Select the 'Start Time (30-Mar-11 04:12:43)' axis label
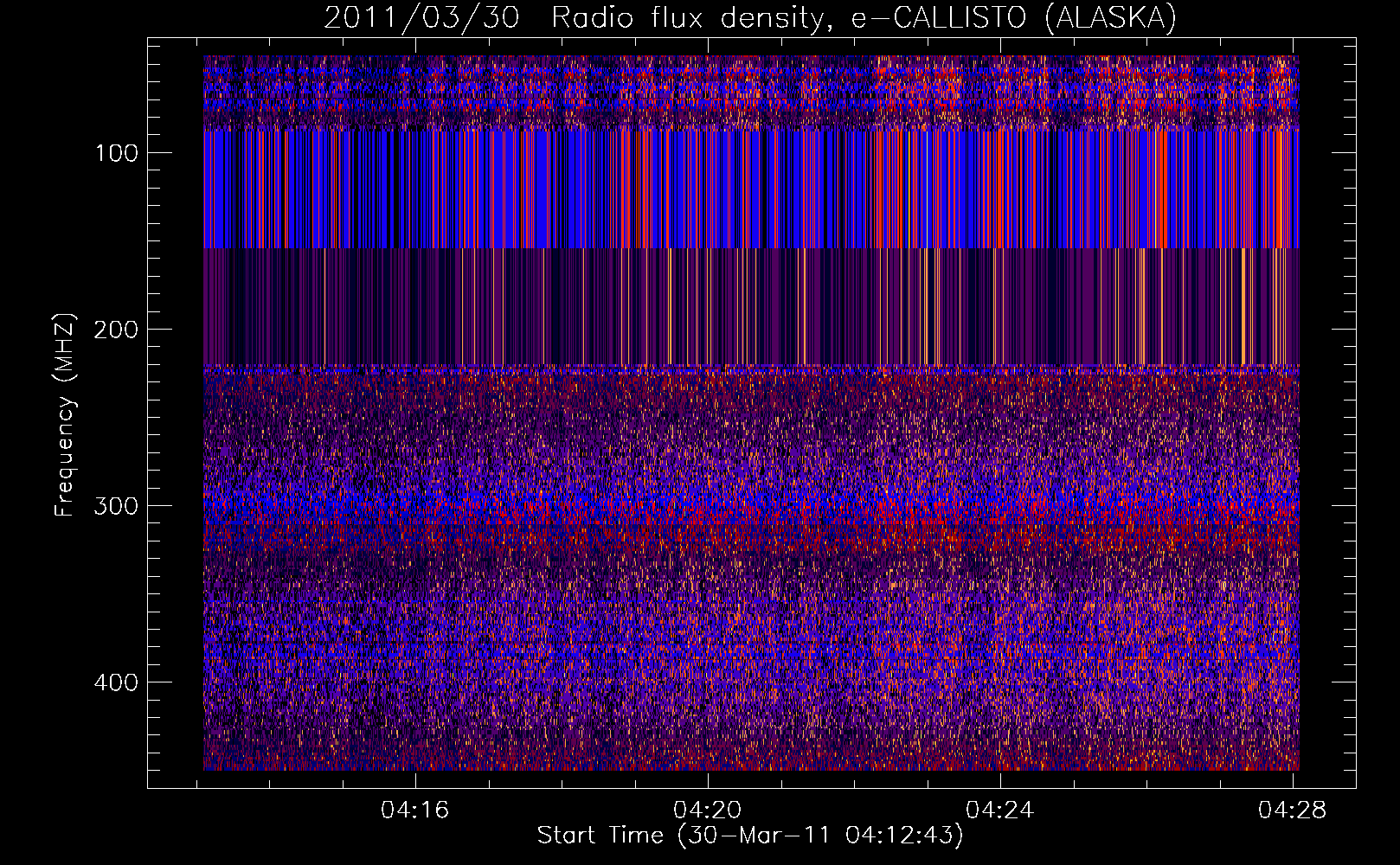The height and width of the screenshot is (865, 1400). click(x=750, y=836)
